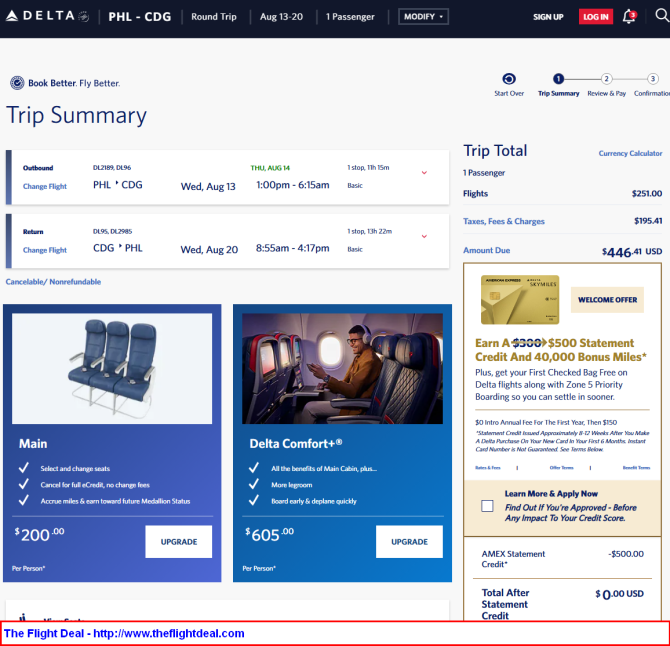Click SIGN UP in the header
Viewport: 670px width, 646px height.
(x=548, y=17)
